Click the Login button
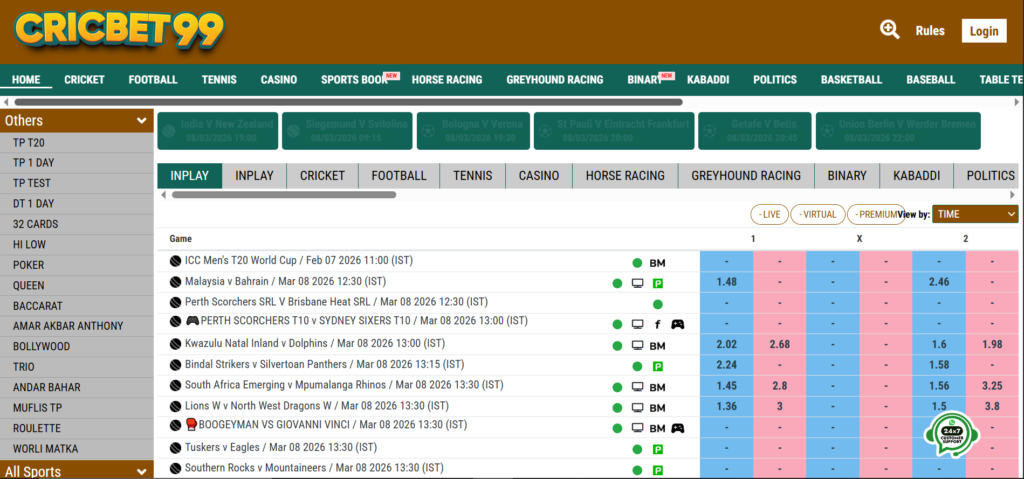 pos(984,31)
